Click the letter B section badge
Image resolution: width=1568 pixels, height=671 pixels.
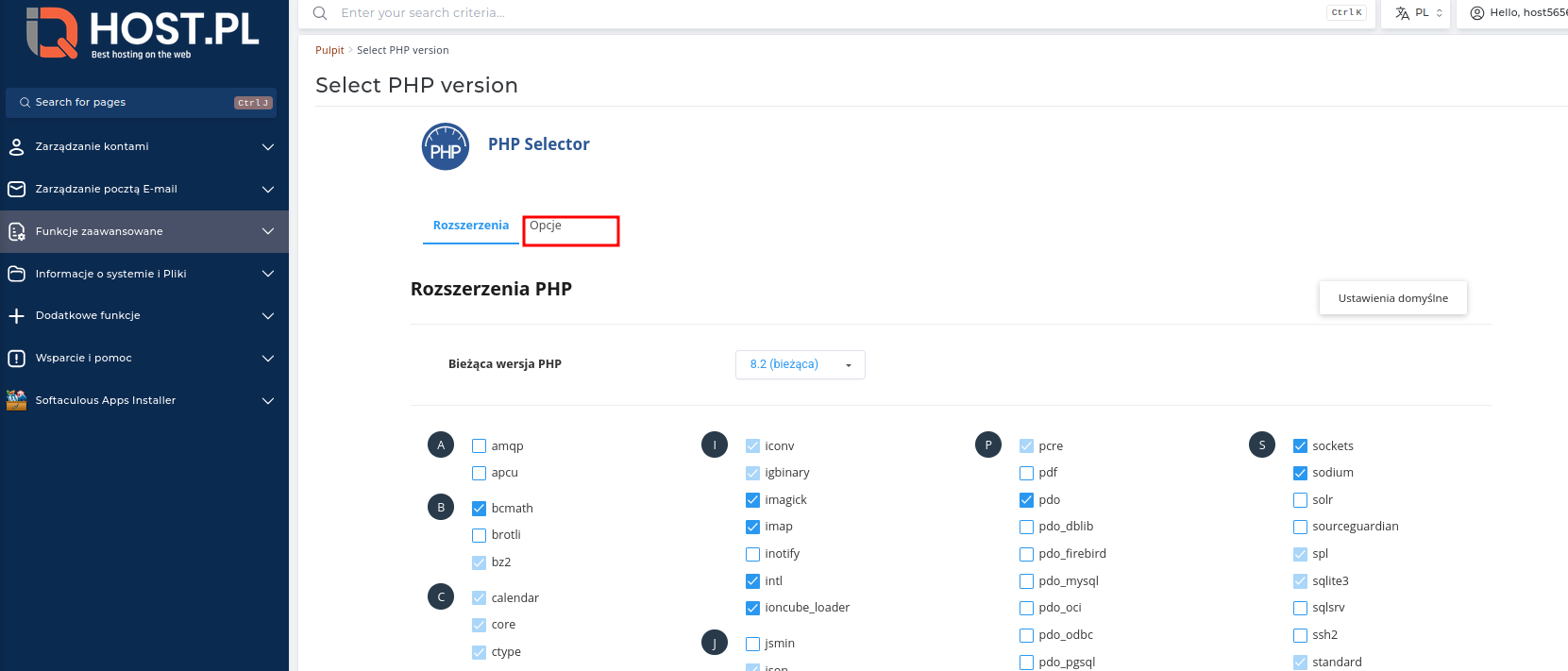point(441,507)
